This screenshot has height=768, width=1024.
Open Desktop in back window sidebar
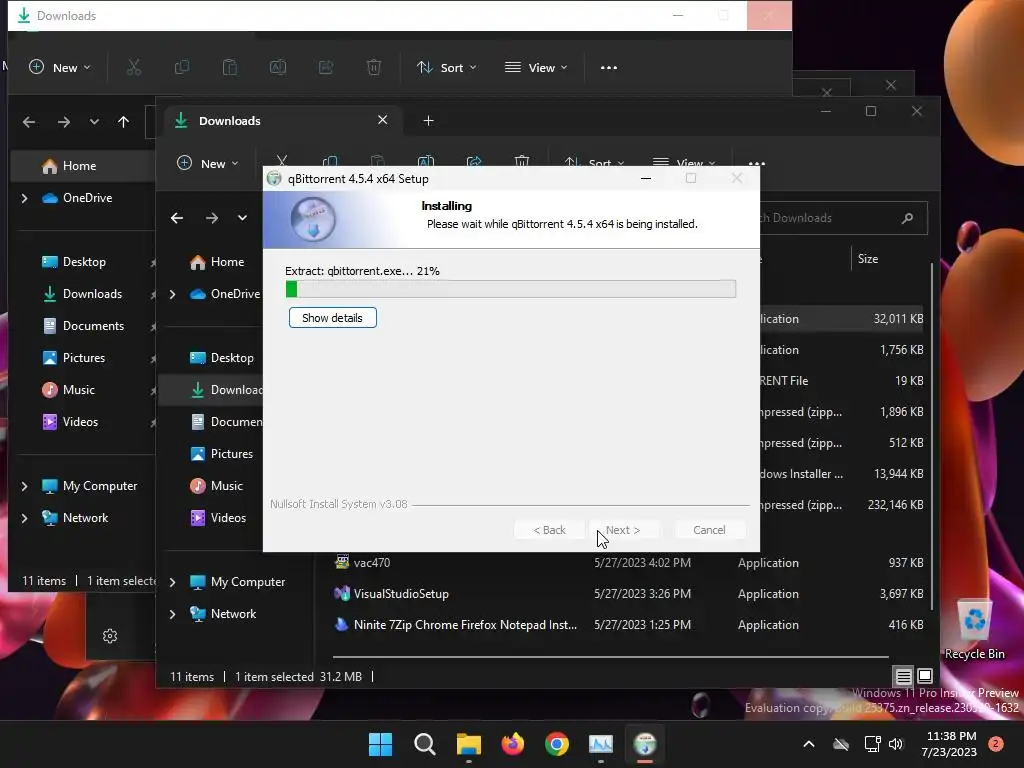click(84, 262)
